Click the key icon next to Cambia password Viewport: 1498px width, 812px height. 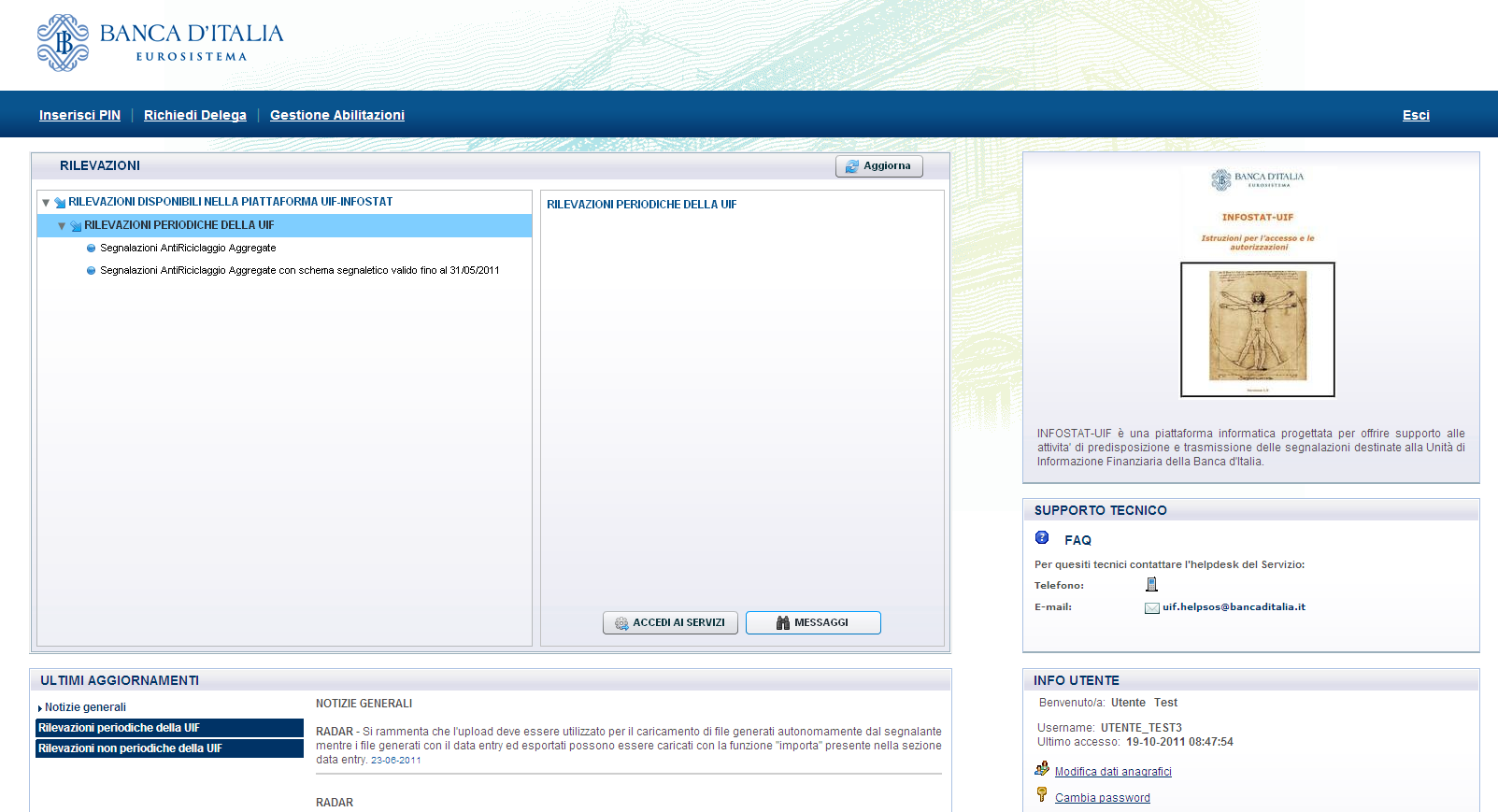1042,794
